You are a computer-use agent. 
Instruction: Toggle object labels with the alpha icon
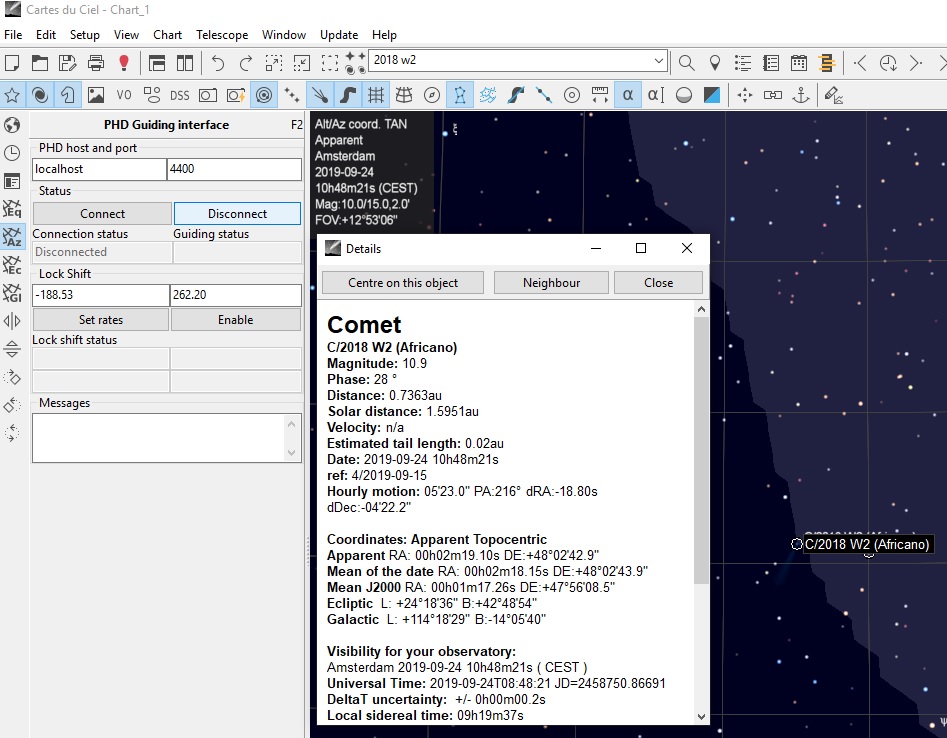point(628,95)
